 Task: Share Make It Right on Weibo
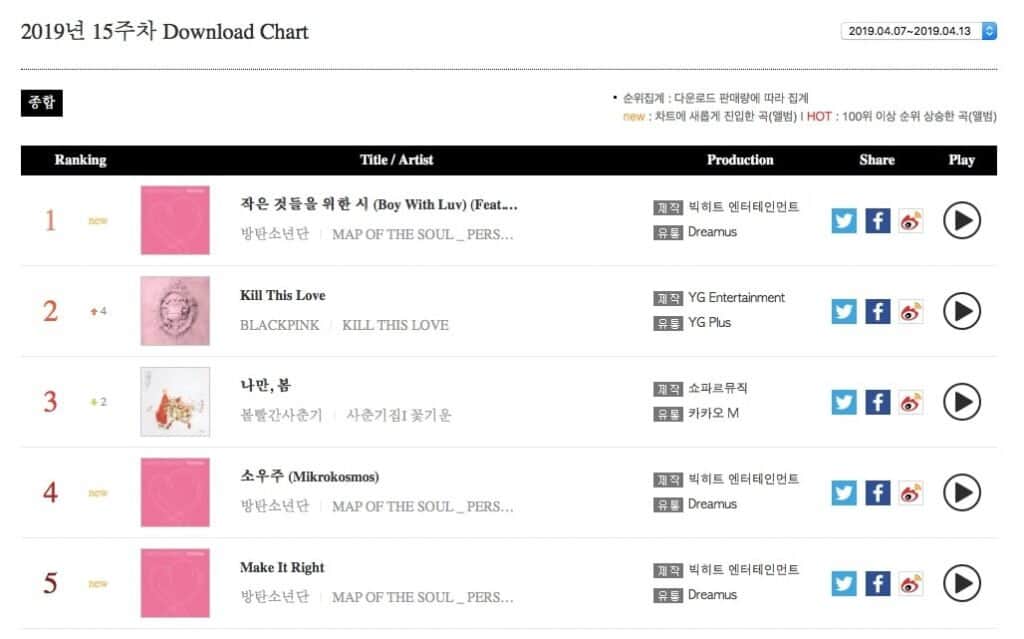(910, 583)
